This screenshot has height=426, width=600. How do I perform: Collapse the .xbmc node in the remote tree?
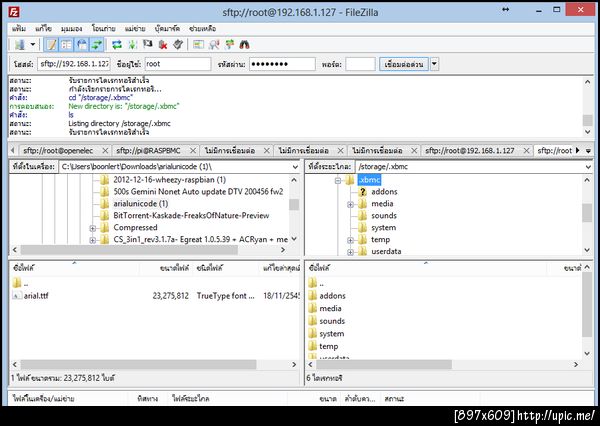338,181
